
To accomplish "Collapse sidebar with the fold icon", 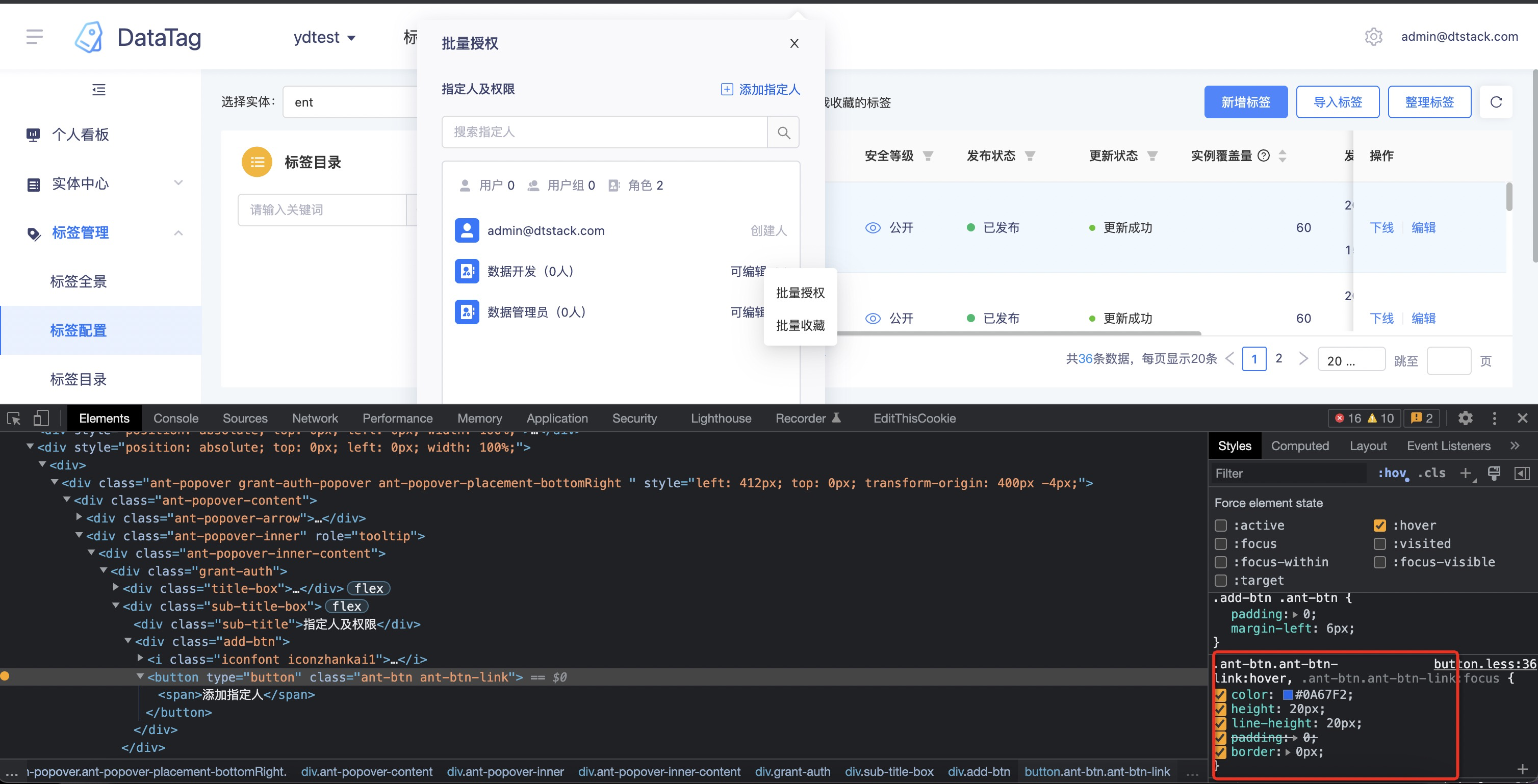I will point(98,90).
